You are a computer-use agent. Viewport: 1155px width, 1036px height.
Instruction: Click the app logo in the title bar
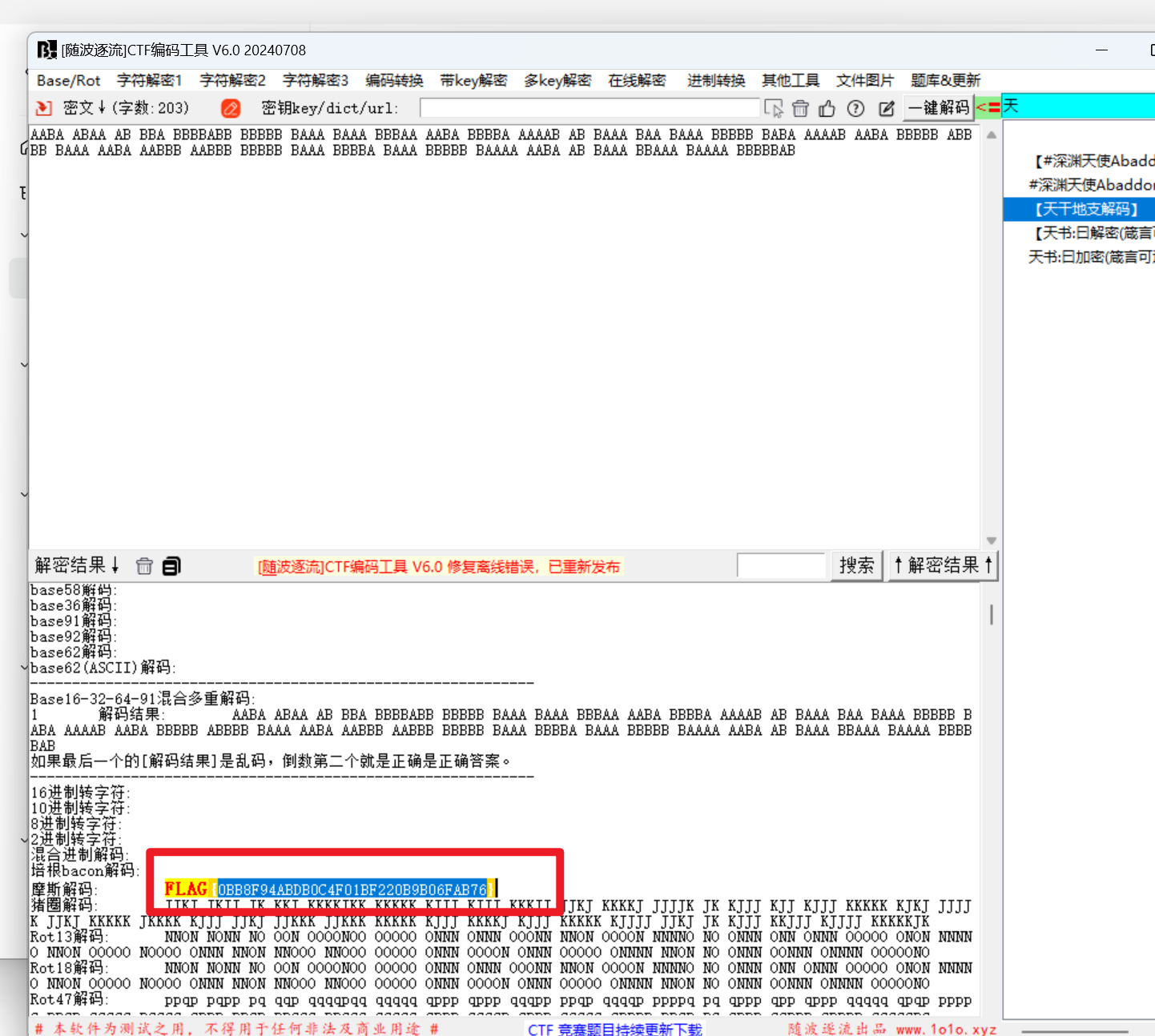46,50
